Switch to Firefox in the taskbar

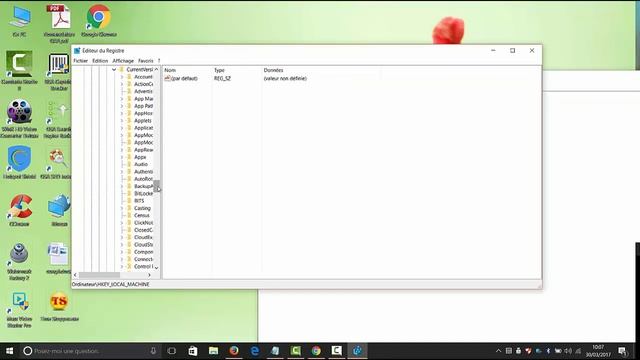tap(234, 351)
